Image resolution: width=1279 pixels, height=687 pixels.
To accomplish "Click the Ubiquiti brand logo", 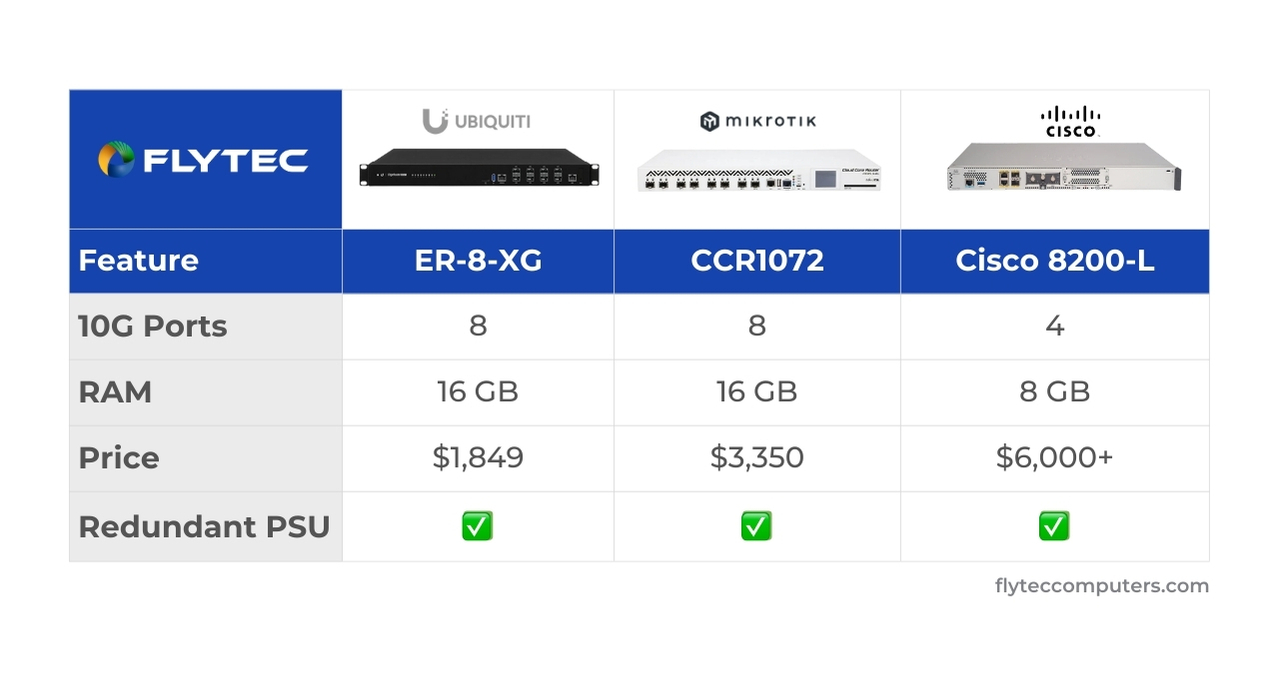I will click(476, 122).
